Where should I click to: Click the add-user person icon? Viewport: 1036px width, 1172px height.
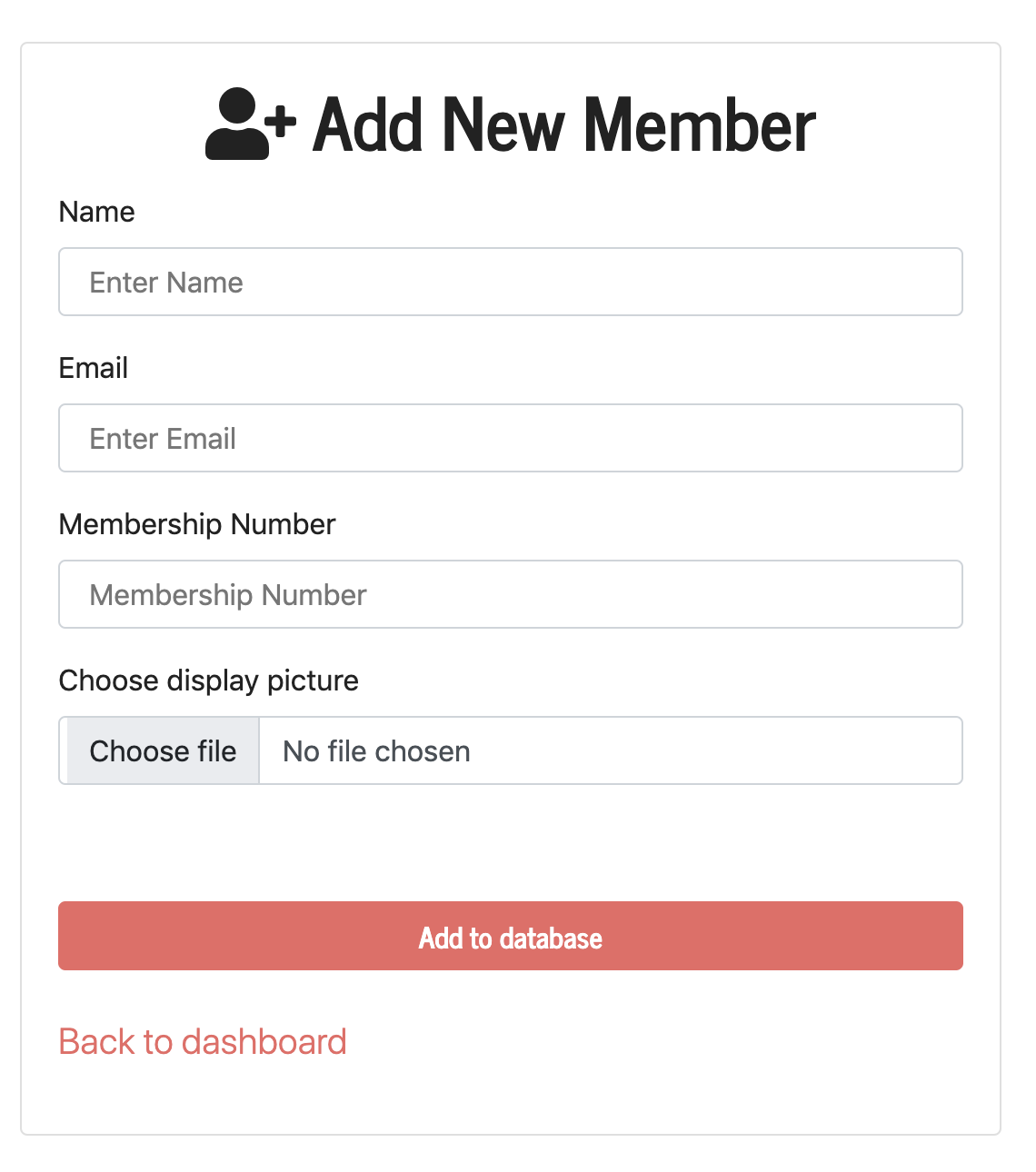251,124
